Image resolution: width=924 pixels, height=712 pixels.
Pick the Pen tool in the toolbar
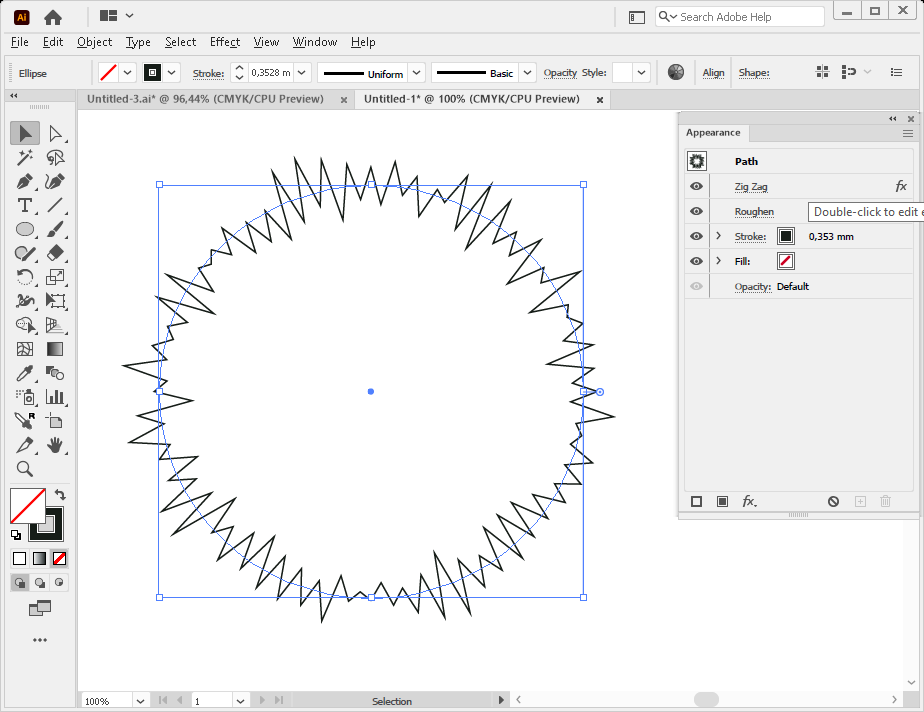[x=25, y=181]
